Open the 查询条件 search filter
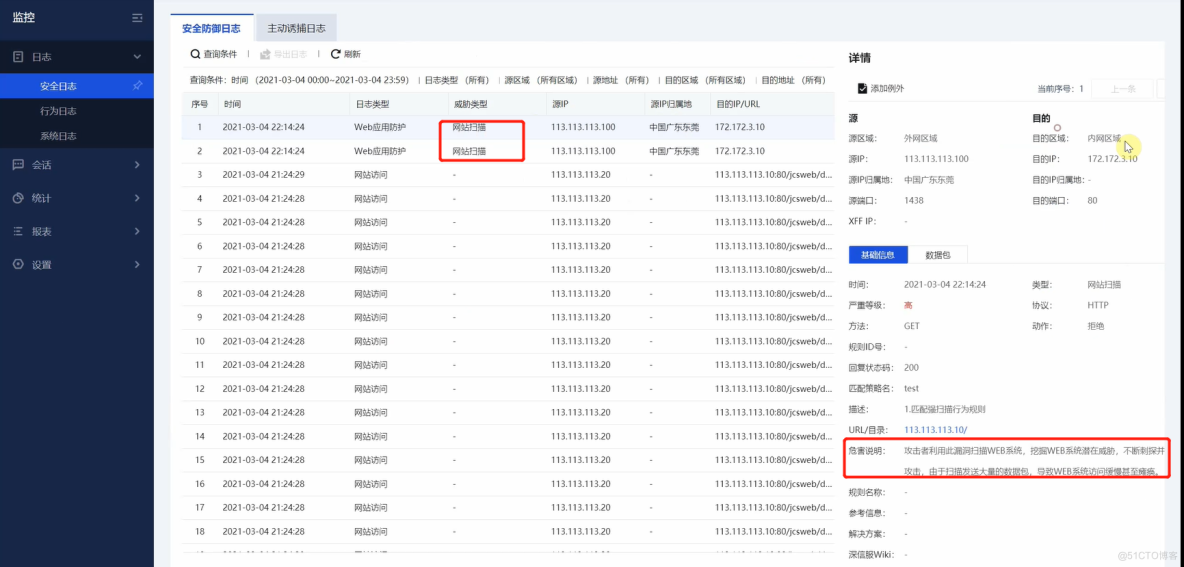Image resolution: width=1184 pixels, height=567 pixels. coord(214,54)
